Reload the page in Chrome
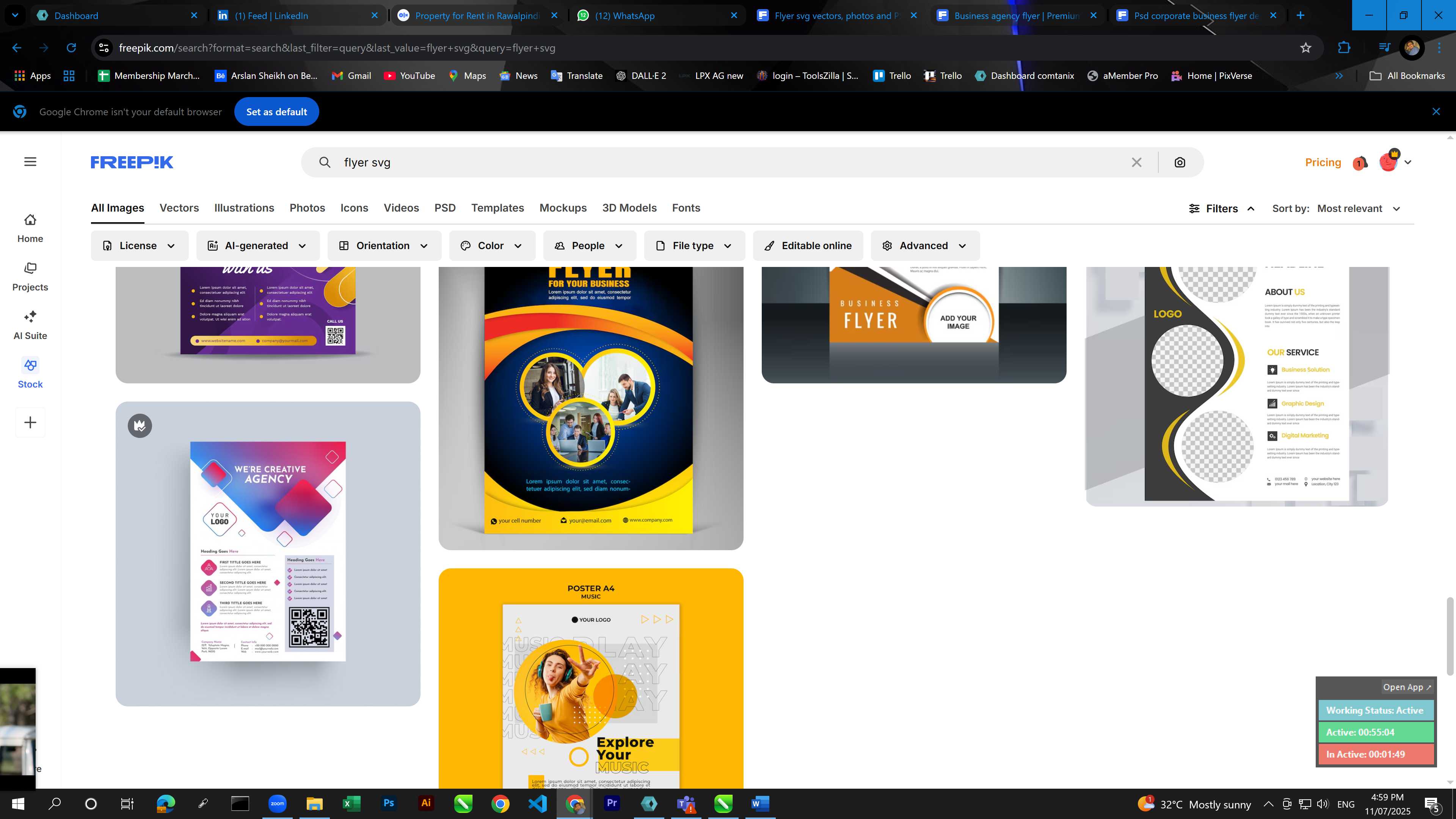The height and width of the screenshot is (819, 1456). [71, 48]
